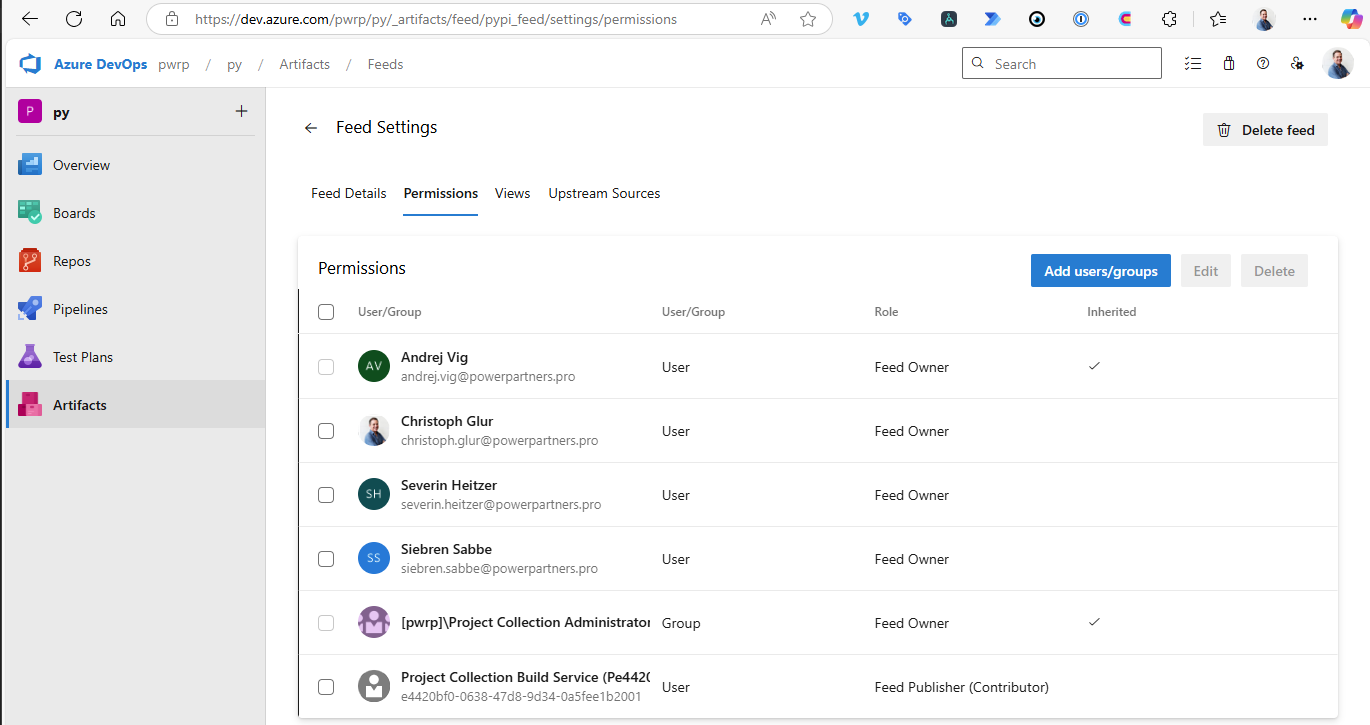Viewport: 1370px width, 725px height.
Task: Open the user settings icon in header
Action: click(x=1297, y=63)
